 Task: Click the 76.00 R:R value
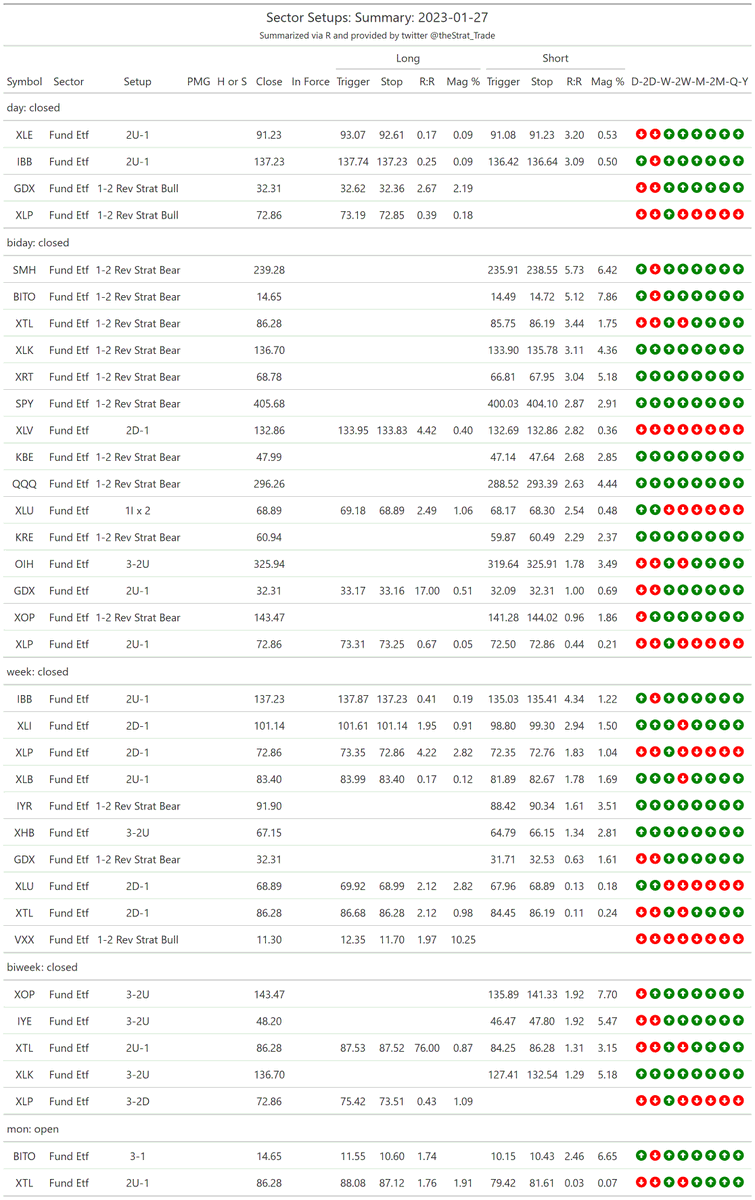tap(427, 1048)
